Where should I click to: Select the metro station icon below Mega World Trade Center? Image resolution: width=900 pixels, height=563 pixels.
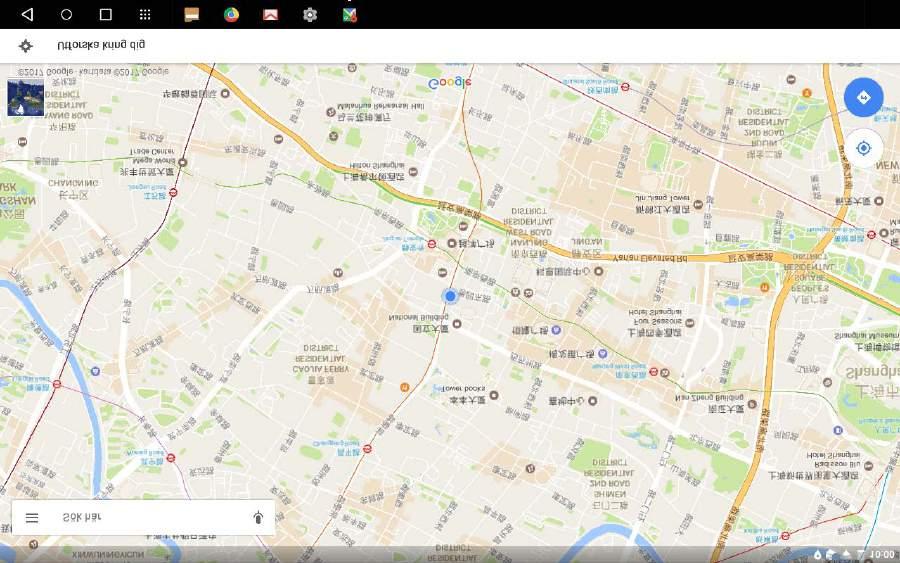(x=173, y=193)
